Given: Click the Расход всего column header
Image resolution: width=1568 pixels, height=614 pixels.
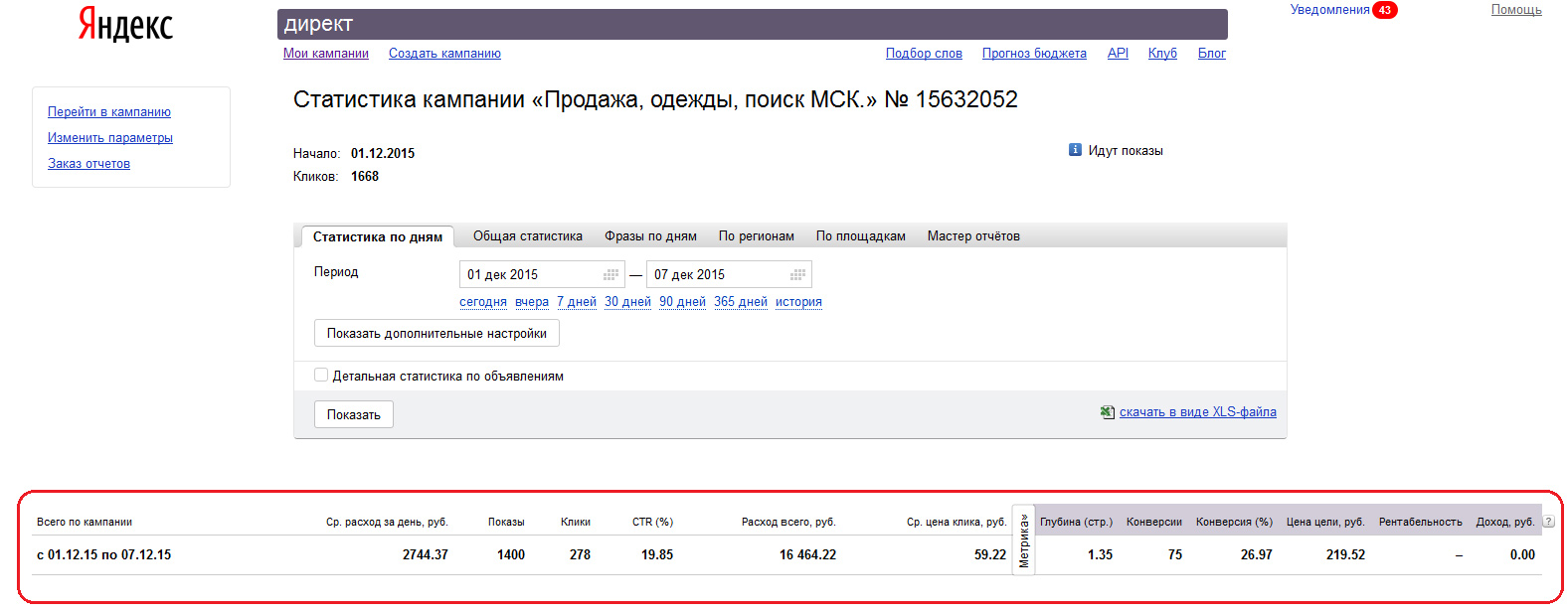Looking at the screenshot, I should (788, 522).
